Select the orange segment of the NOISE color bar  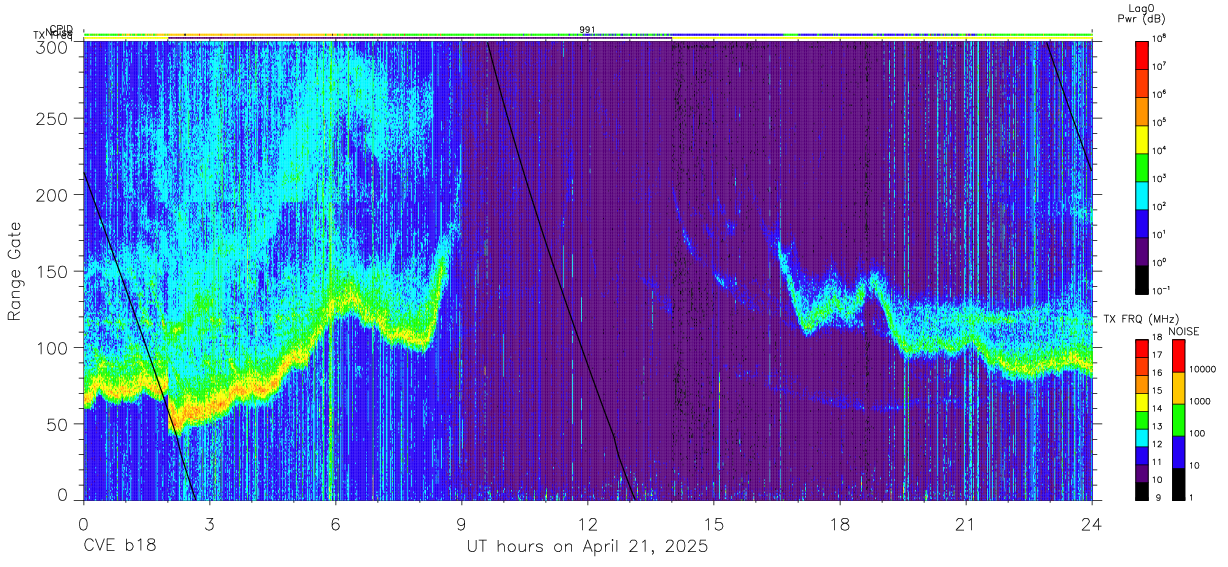click(x=1178, y=387)
